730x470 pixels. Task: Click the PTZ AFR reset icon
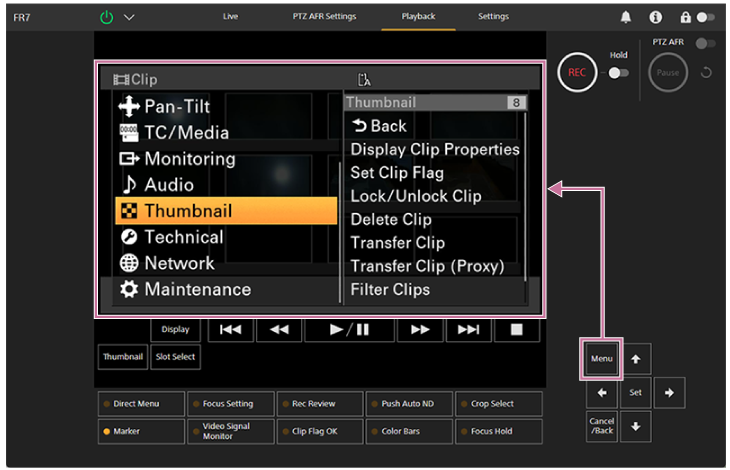tap(707, 73)
